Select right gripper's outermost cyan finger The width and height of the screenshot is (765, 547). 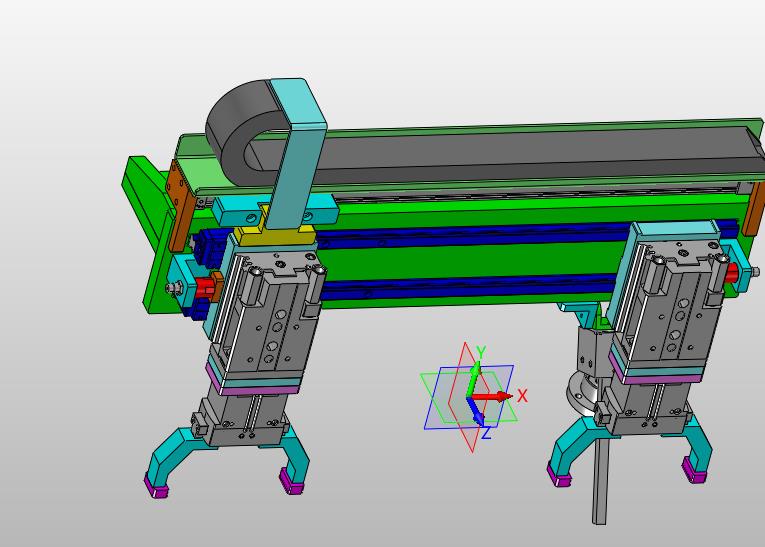pos(698,446)
